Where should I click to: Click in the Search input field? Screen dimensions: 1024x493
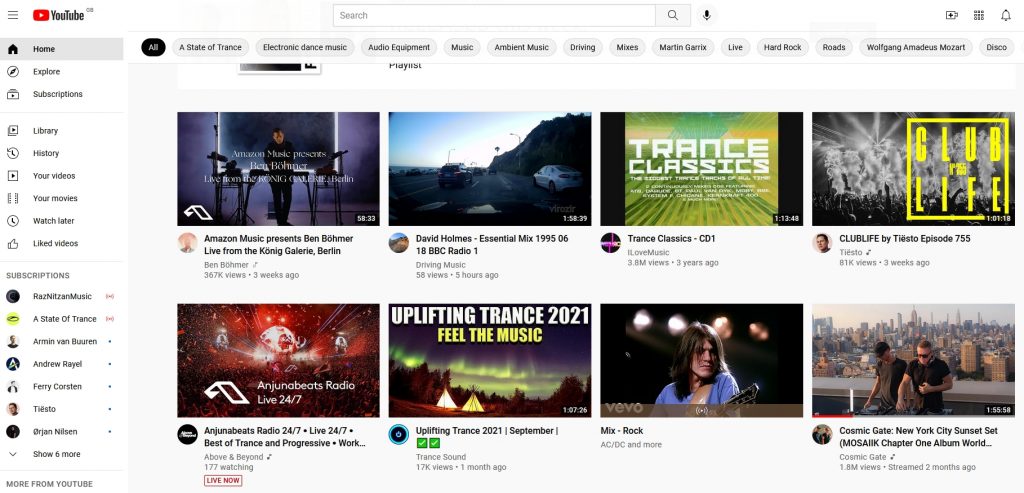click(x=494, y=15)
